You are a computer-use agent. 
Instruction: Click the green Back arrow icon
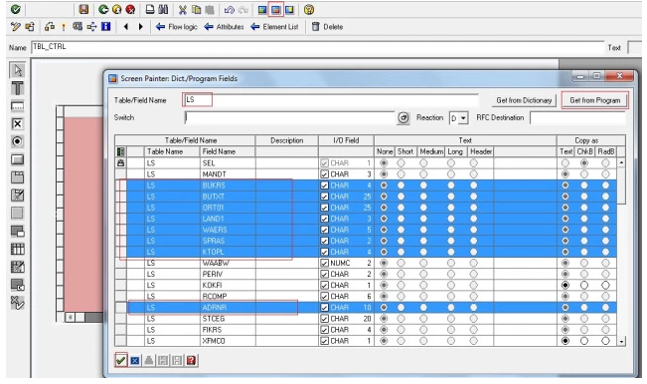click(103, 9)
